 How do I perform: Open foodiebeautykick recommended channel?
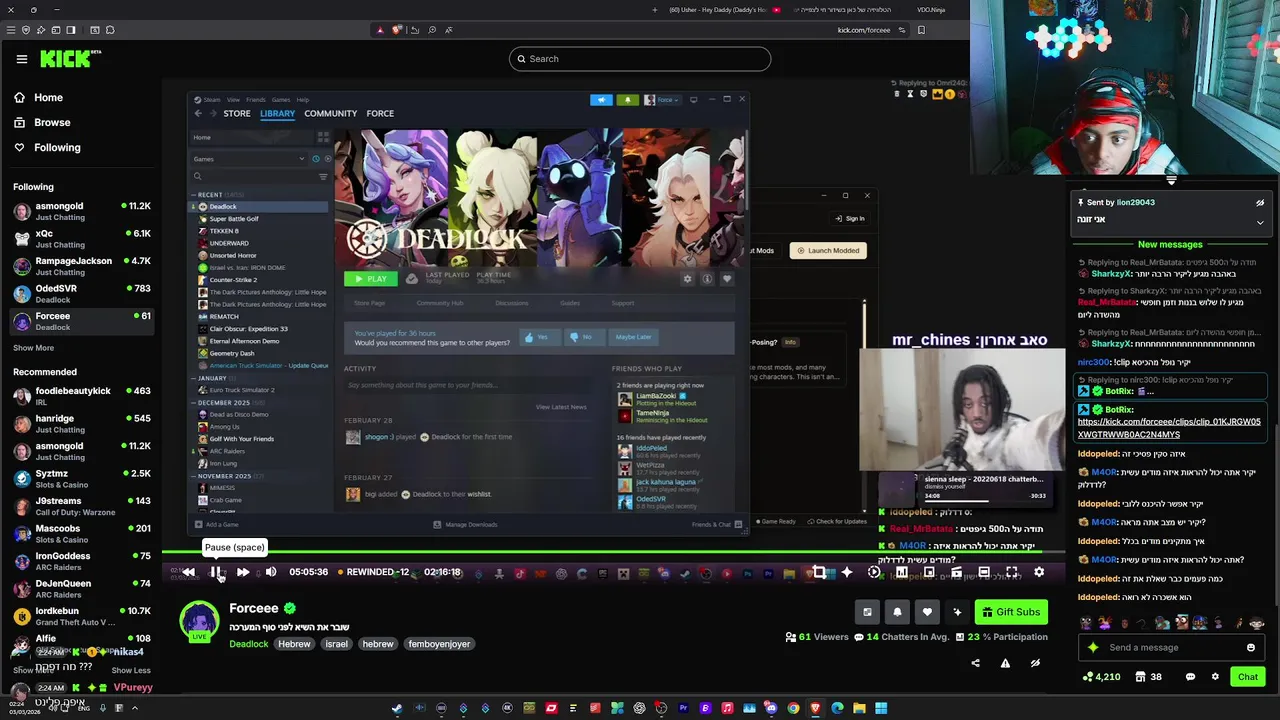[x=80, y=396]
